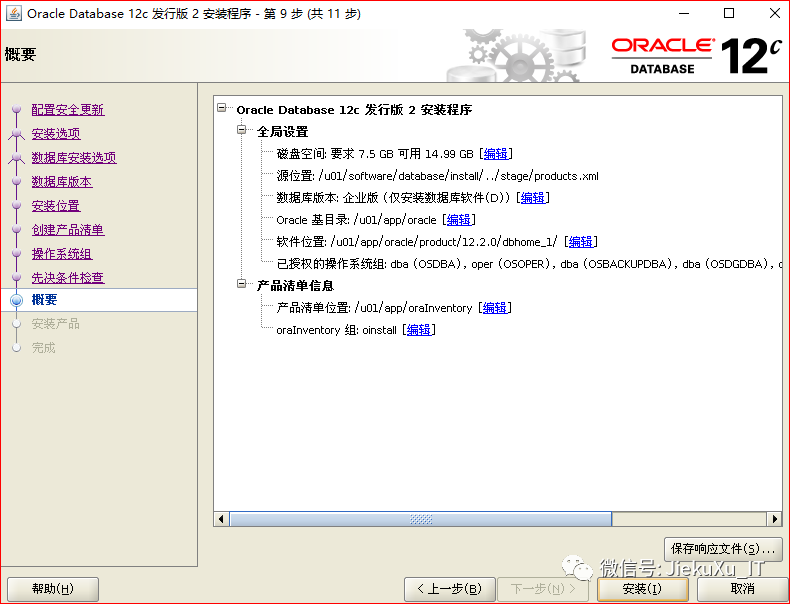This screenshot has height=604, width=790.
Task: Go to the 创建产品清单 step
Action: click(x=68, y=230)
